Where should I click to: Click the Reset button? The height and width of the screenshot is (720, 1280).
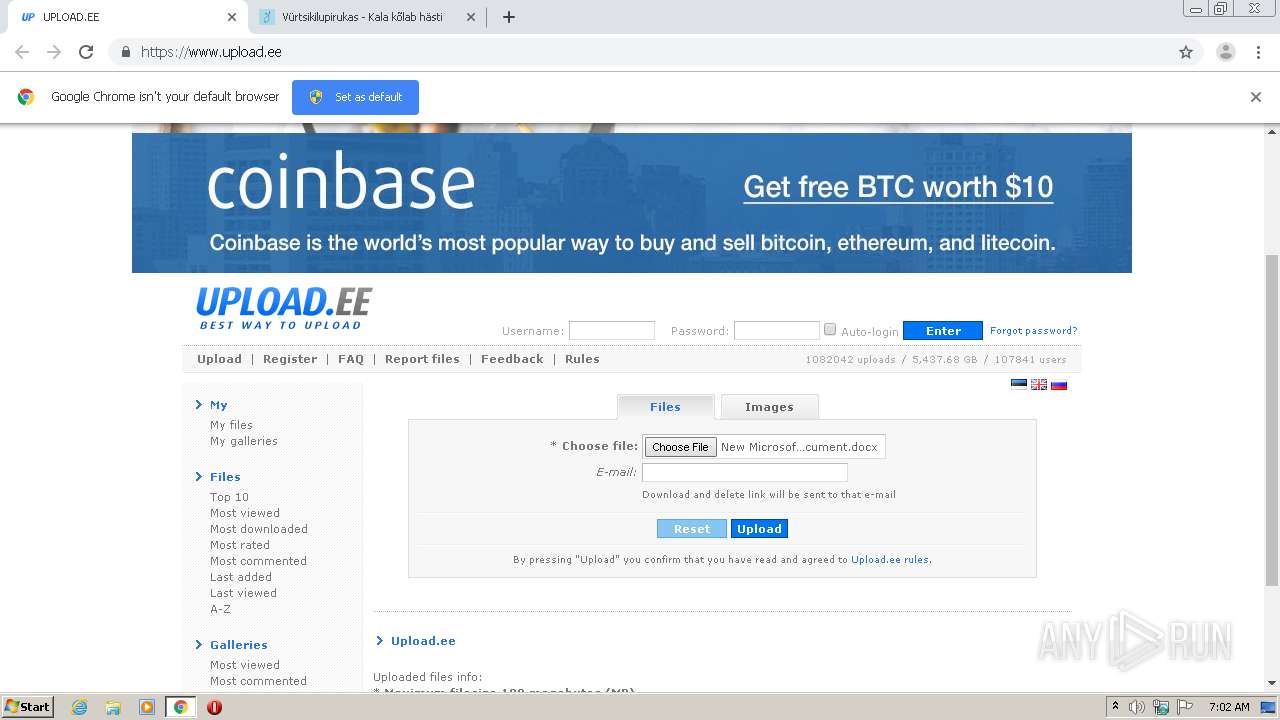coord(692,529)
